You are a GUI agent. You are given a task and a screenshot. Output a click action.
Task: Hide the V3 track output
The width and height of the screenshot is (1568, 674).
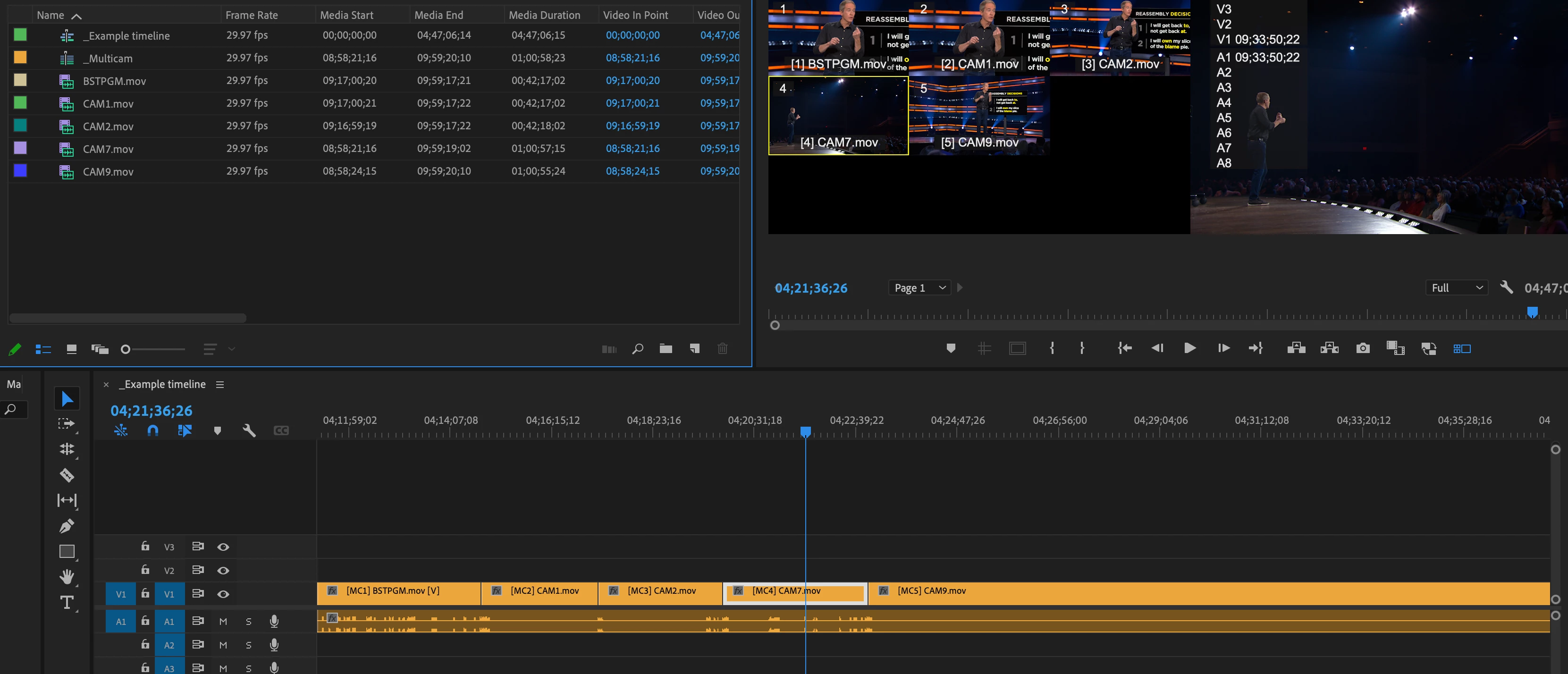223,547
